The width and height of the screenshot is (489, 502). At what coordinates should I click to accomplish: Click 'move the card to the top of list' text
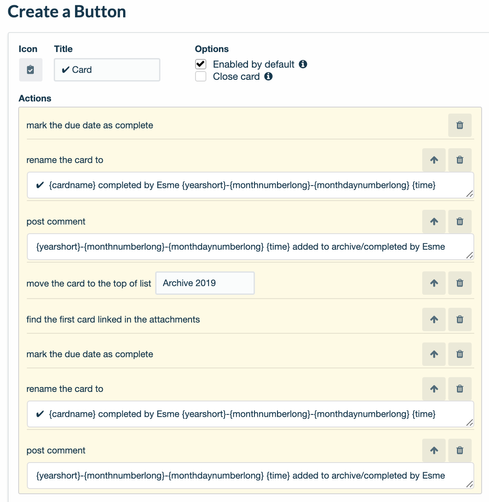point(89,283)
